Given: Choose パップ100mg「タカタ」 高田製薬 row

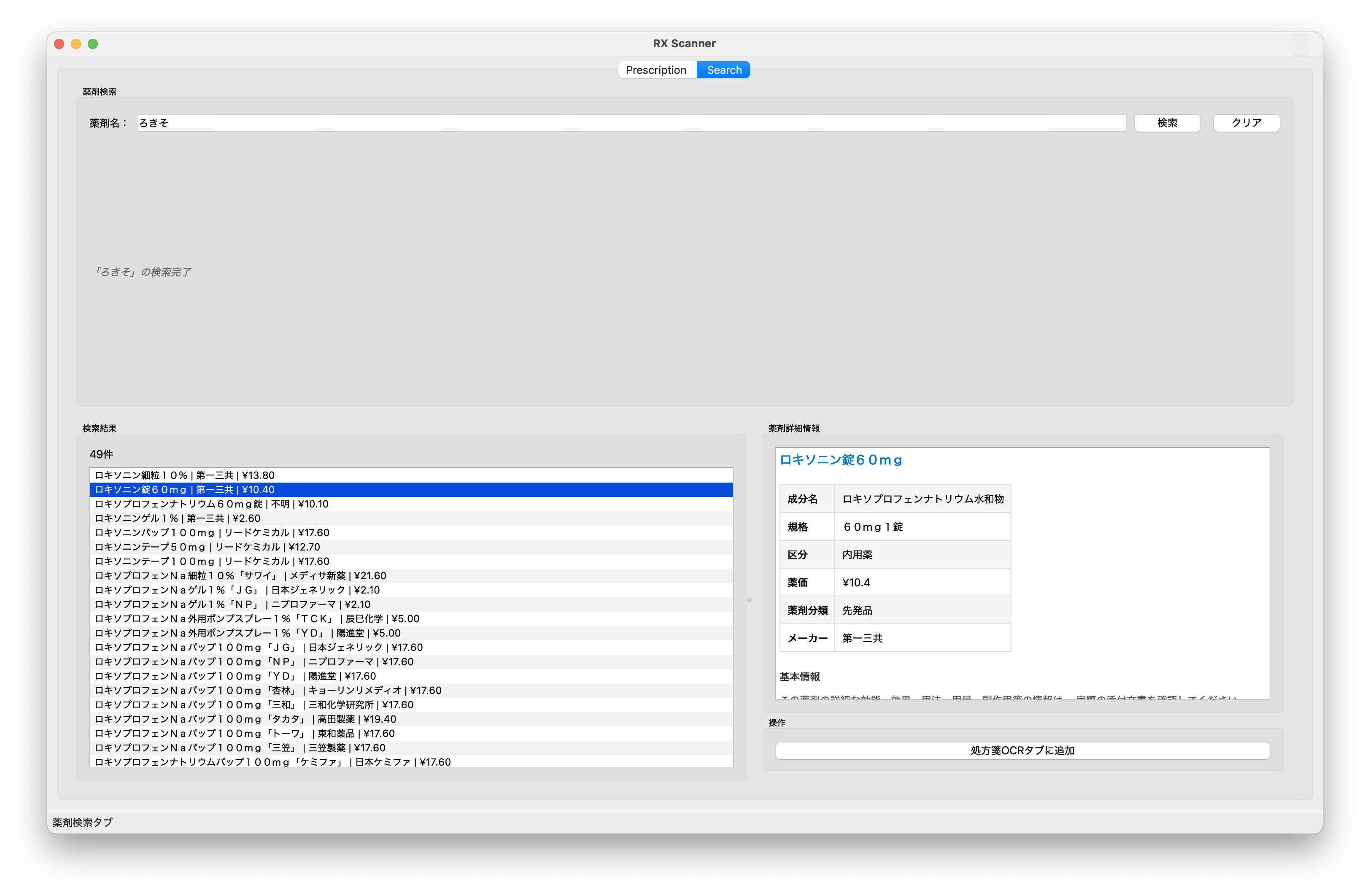Looking at the screenshot, I should point(245,719).
